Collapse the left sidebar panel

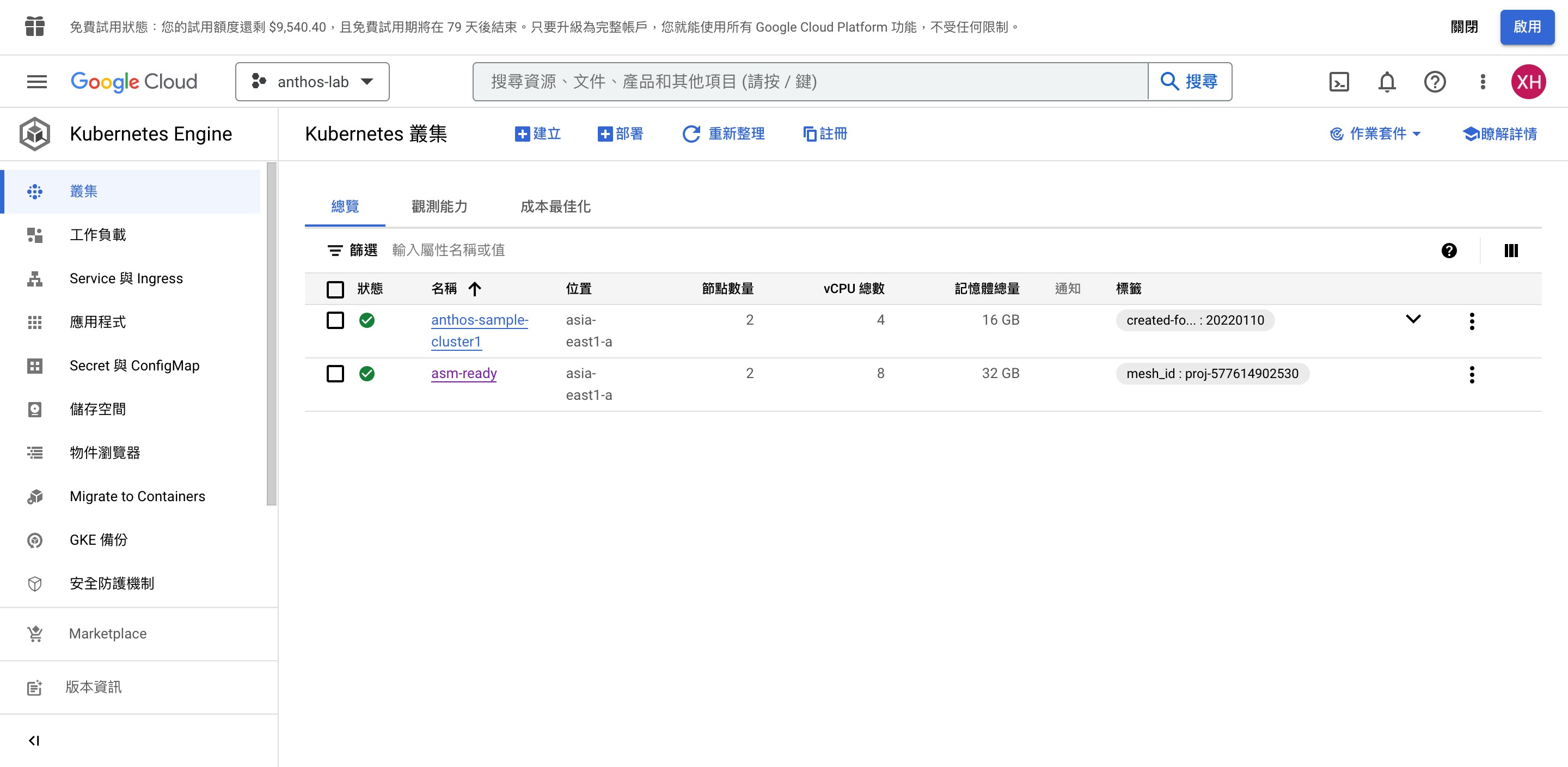click(x=34, y=740)
